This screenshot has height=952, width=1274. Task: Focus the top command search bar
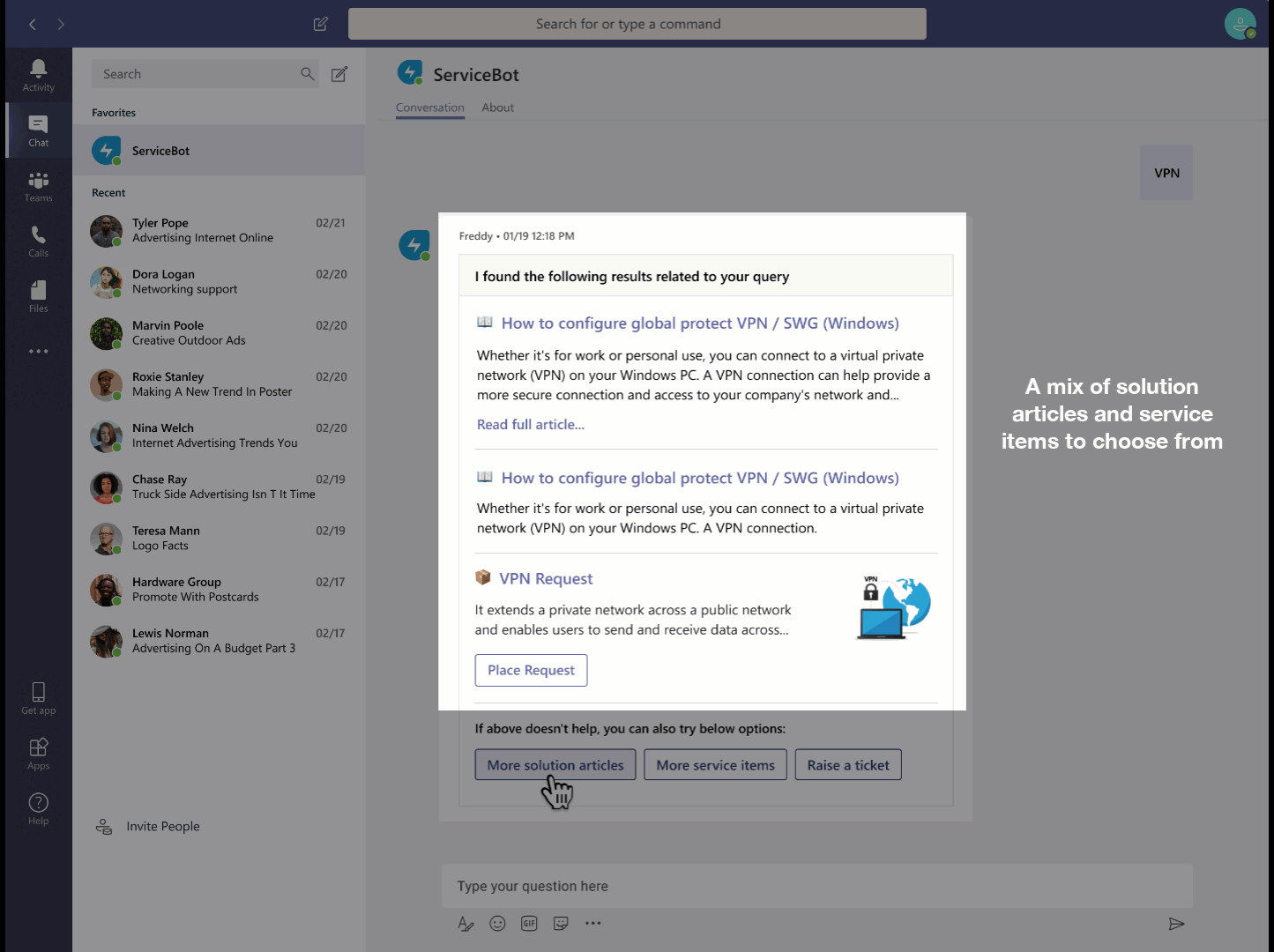(637, 24)
